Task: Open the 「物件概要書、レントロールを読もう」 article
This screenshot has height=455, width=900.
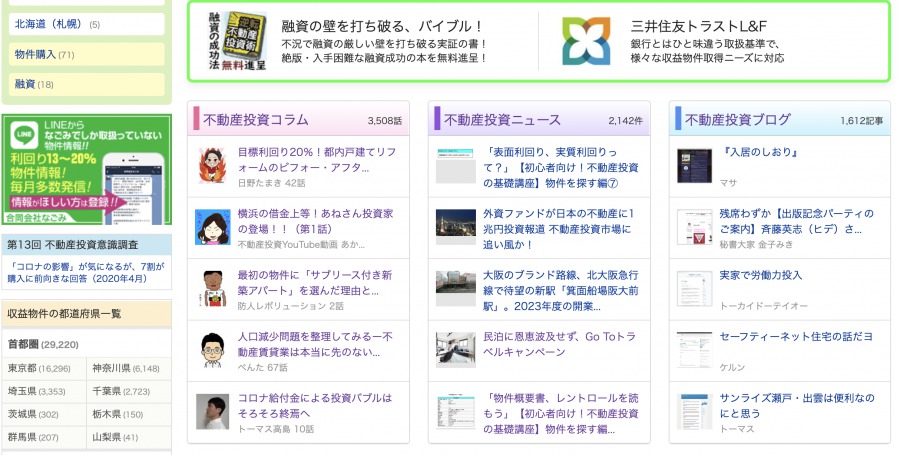Action: (561, 414)
